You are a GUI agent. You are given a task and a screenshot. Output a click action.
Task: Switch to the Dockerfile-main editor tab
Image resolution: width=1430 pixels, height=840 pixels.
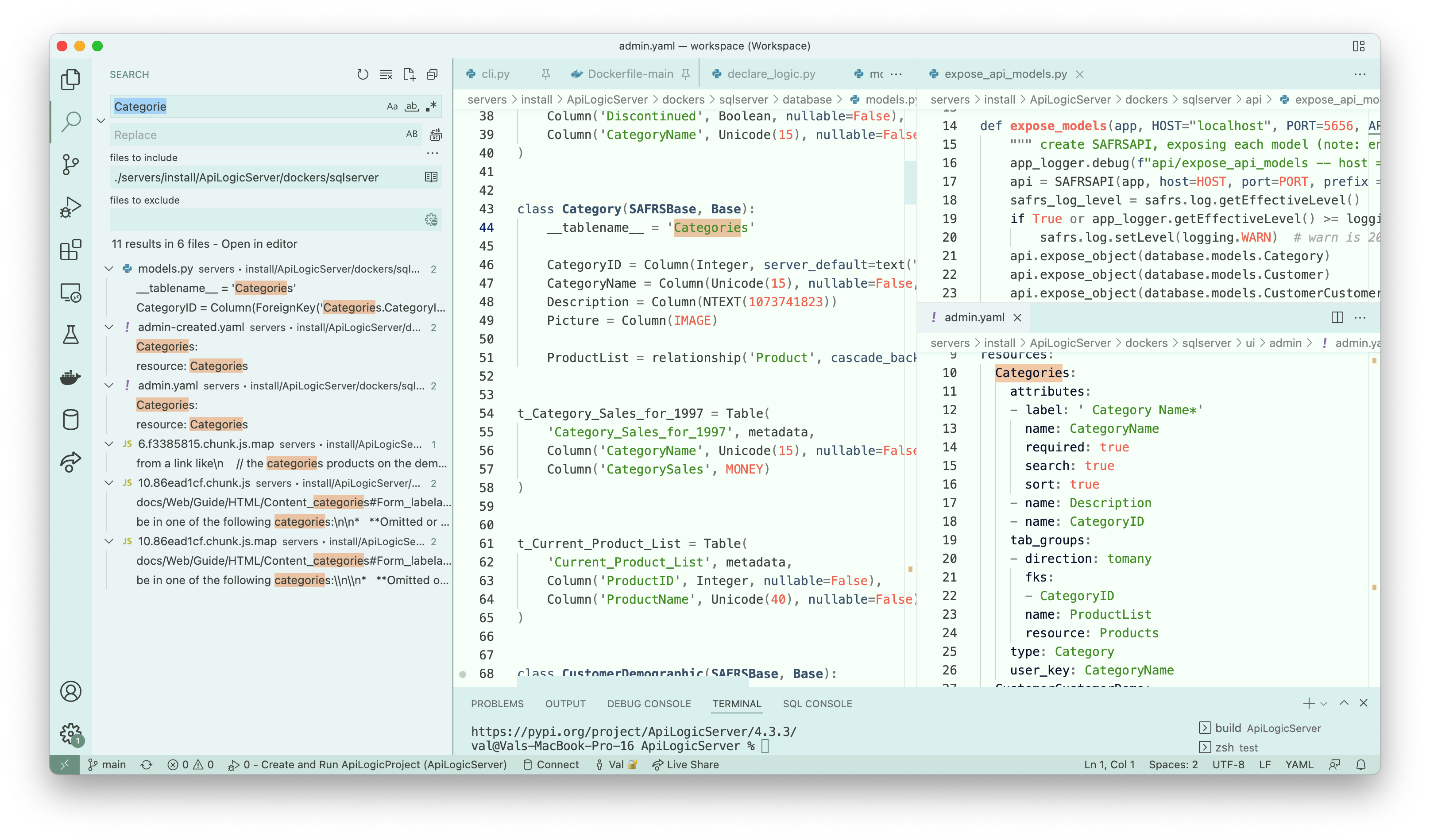coord(630,74)
